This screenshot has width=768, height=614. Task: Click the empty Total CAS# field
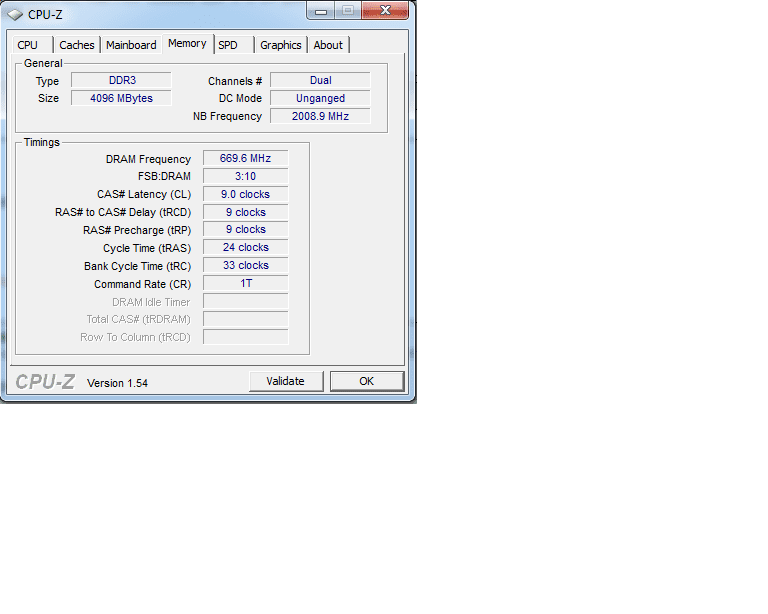point(246,319)
